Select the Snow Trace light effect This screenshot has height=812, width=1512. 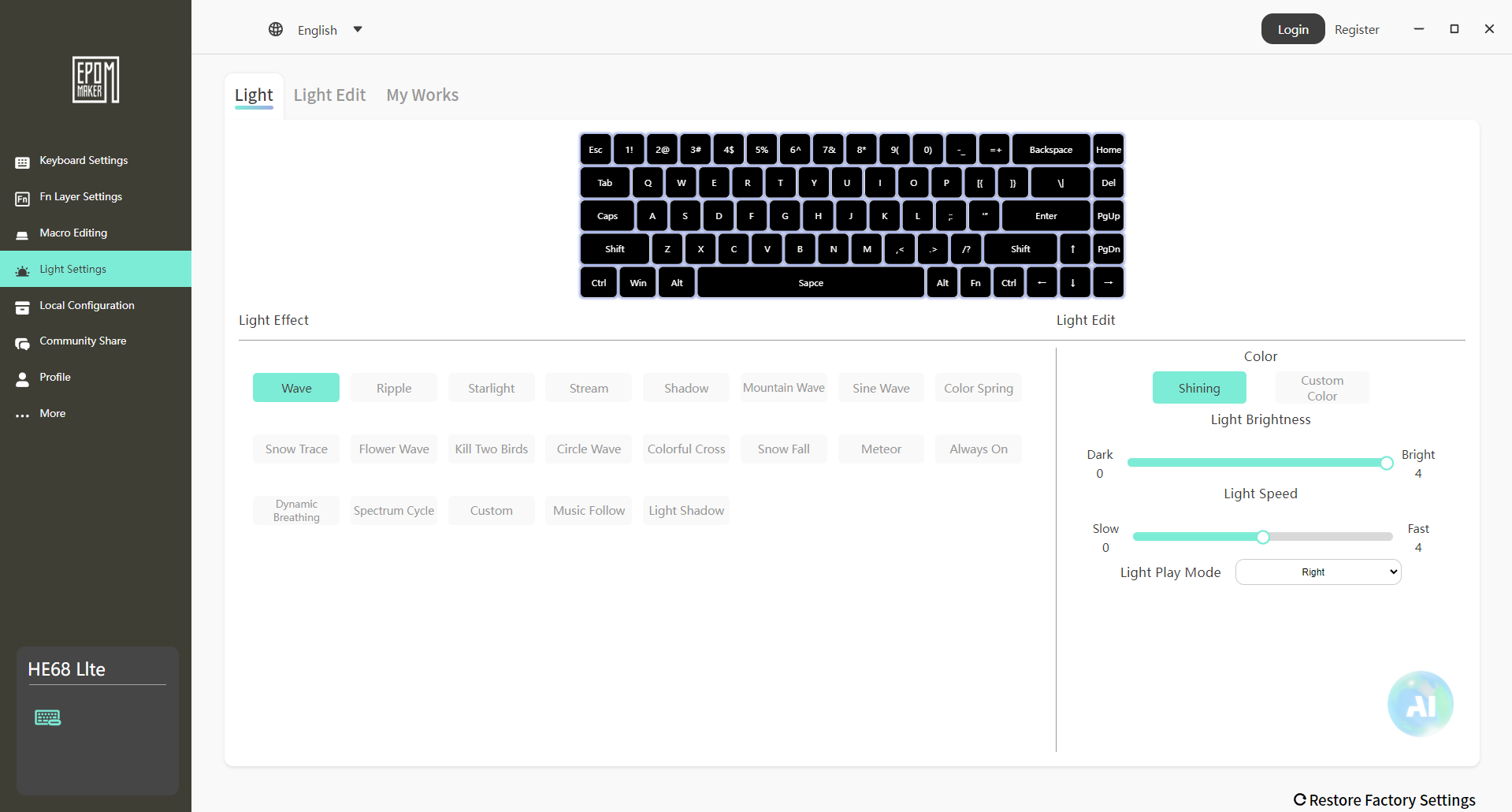point(296,449)
